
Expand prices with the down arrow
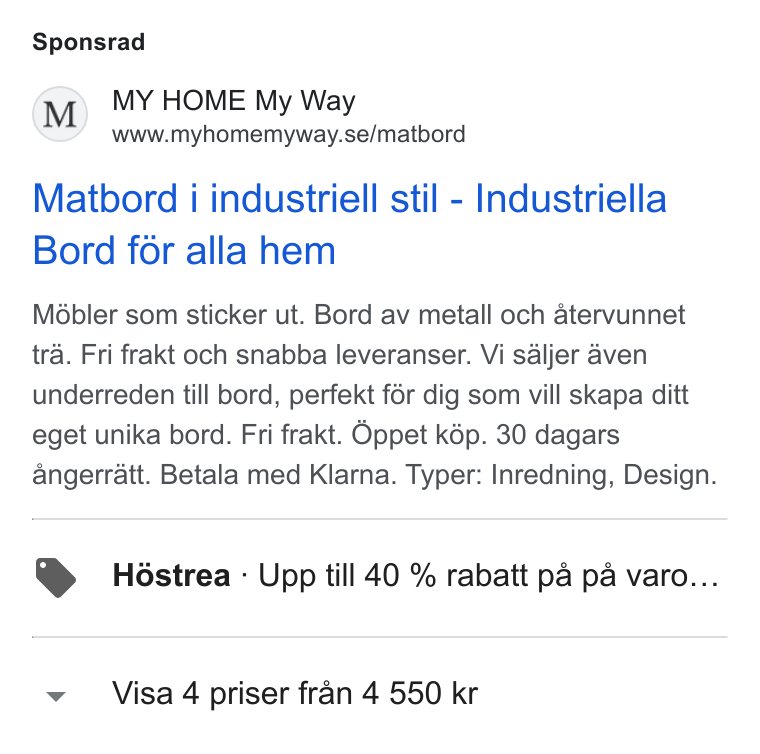pos(56,696)
